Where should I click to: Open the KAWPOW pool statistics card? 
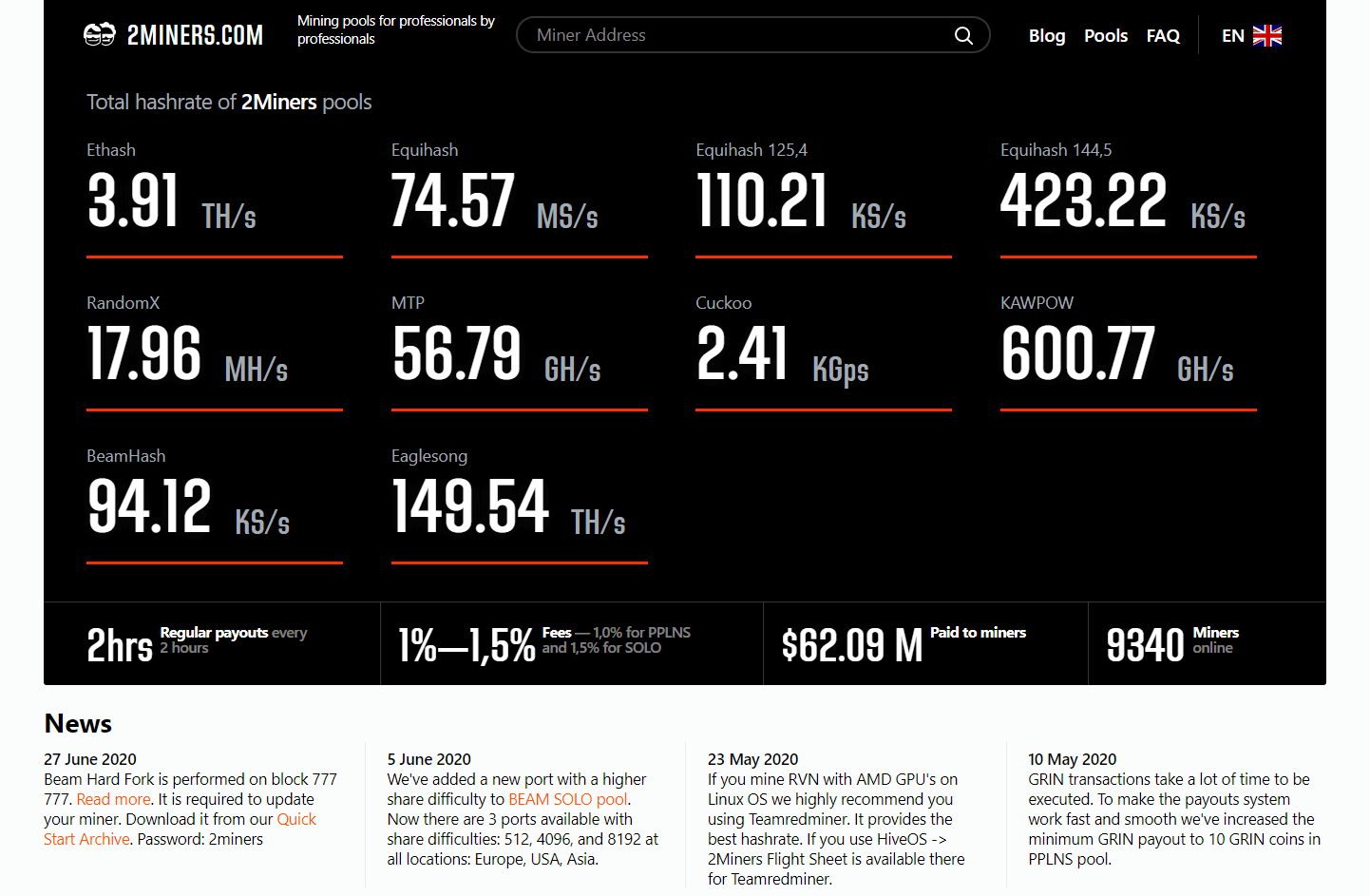point(1127,347)
